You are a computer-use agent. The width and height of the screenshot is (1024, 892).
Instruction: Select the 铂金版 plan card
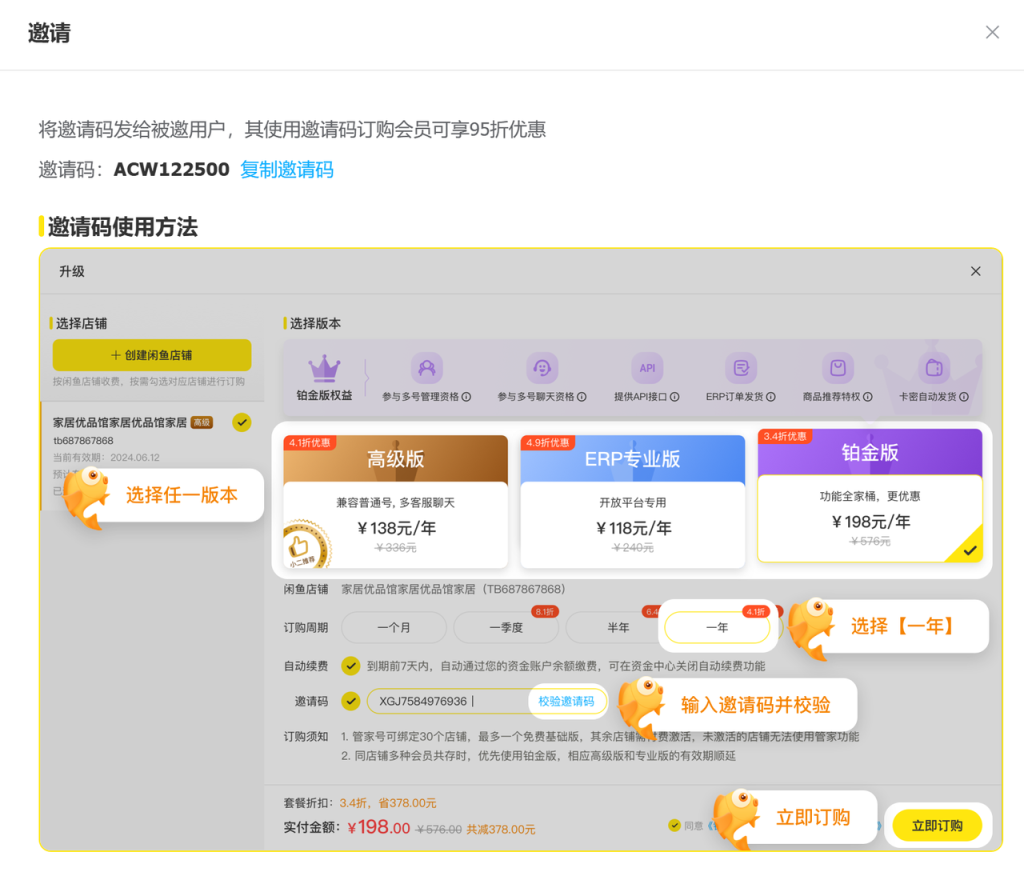[869, 496]
